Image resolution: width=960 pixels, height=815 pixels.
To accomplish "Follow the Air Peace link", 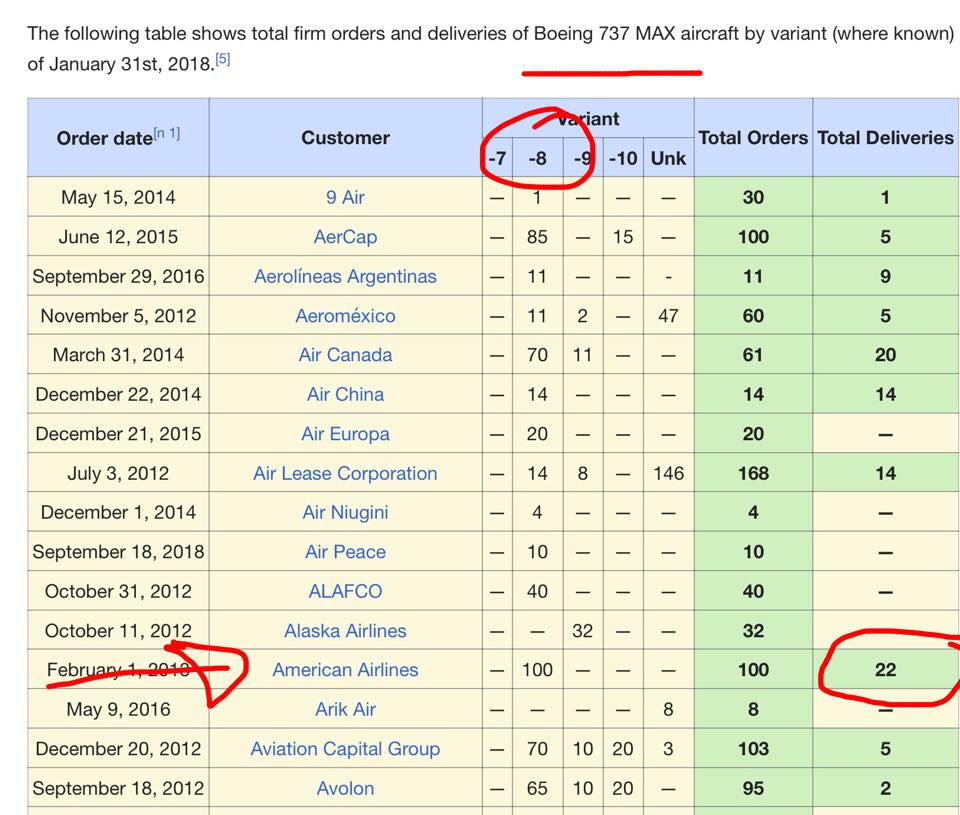I will 345,552.
